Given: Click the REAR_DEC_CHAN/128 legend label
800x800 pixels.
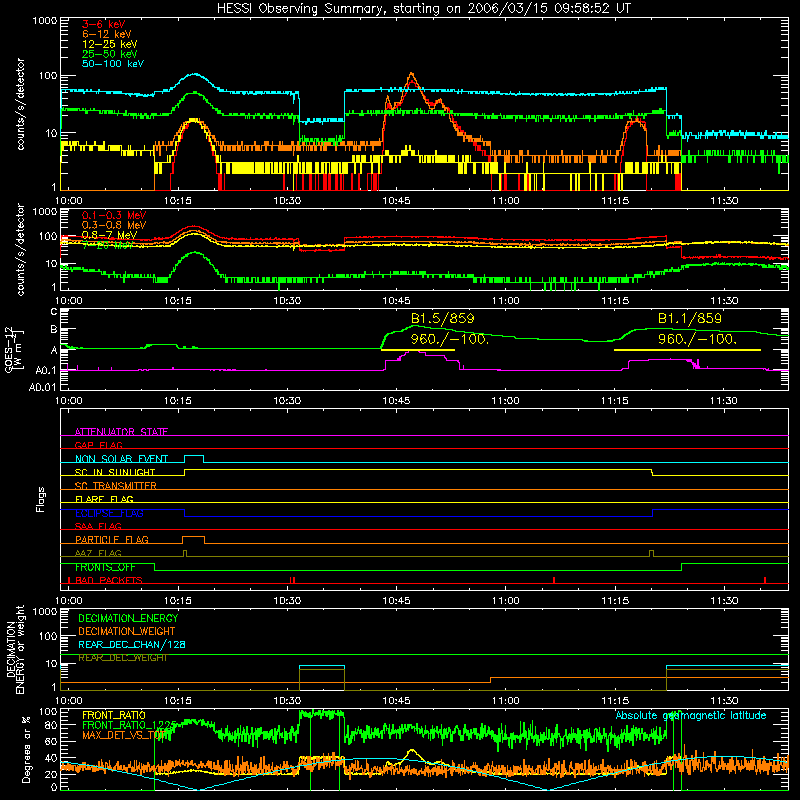Looking at the screenshot, I should click(132, 644).
